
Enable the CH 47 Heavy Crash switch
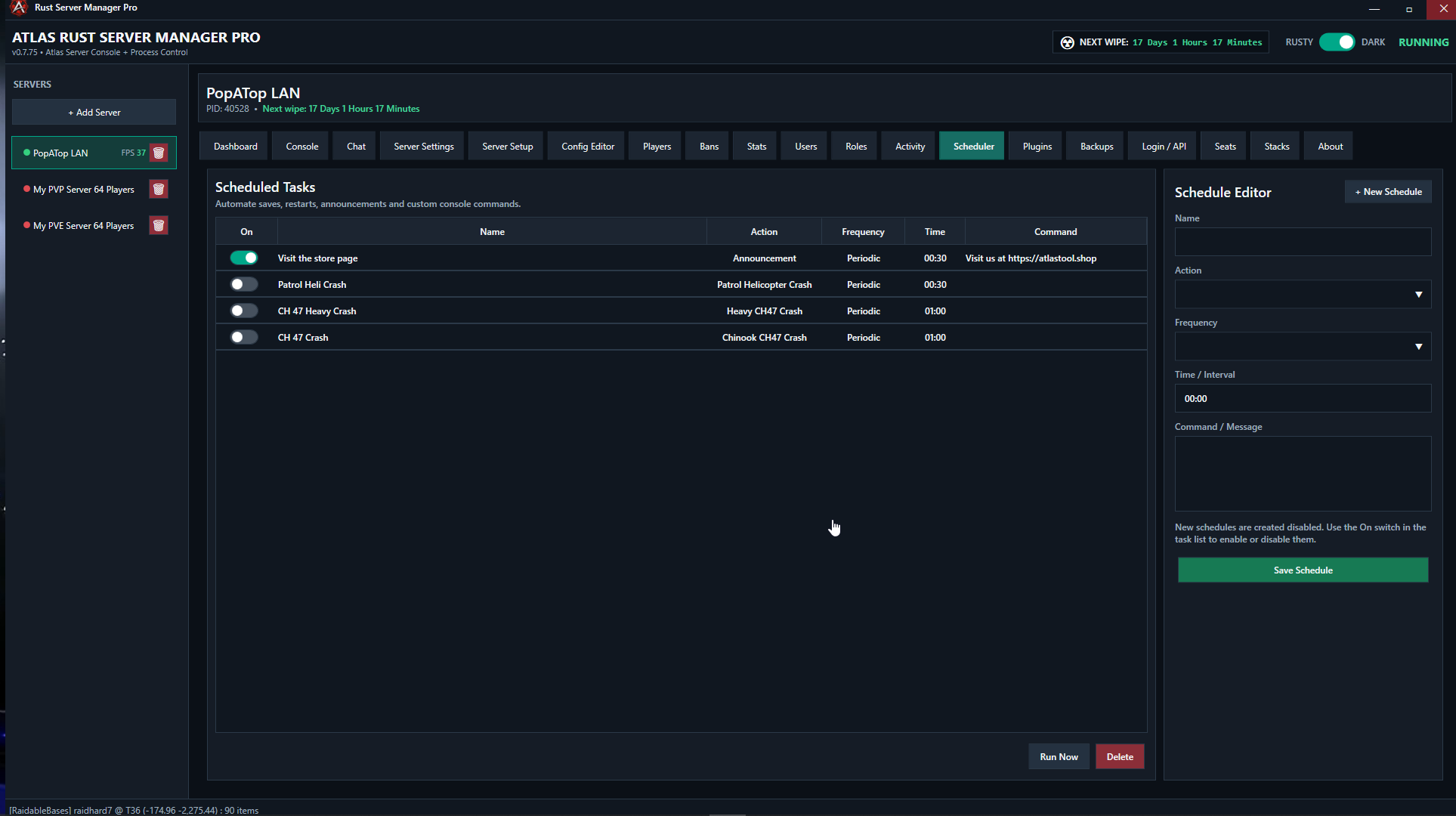244,311
